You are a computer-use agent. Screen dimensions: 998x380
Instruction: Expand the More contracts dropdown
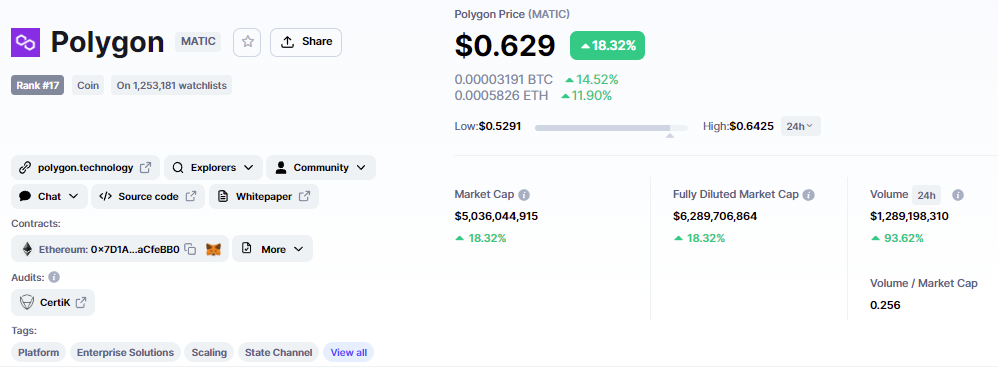click(272, 249)
